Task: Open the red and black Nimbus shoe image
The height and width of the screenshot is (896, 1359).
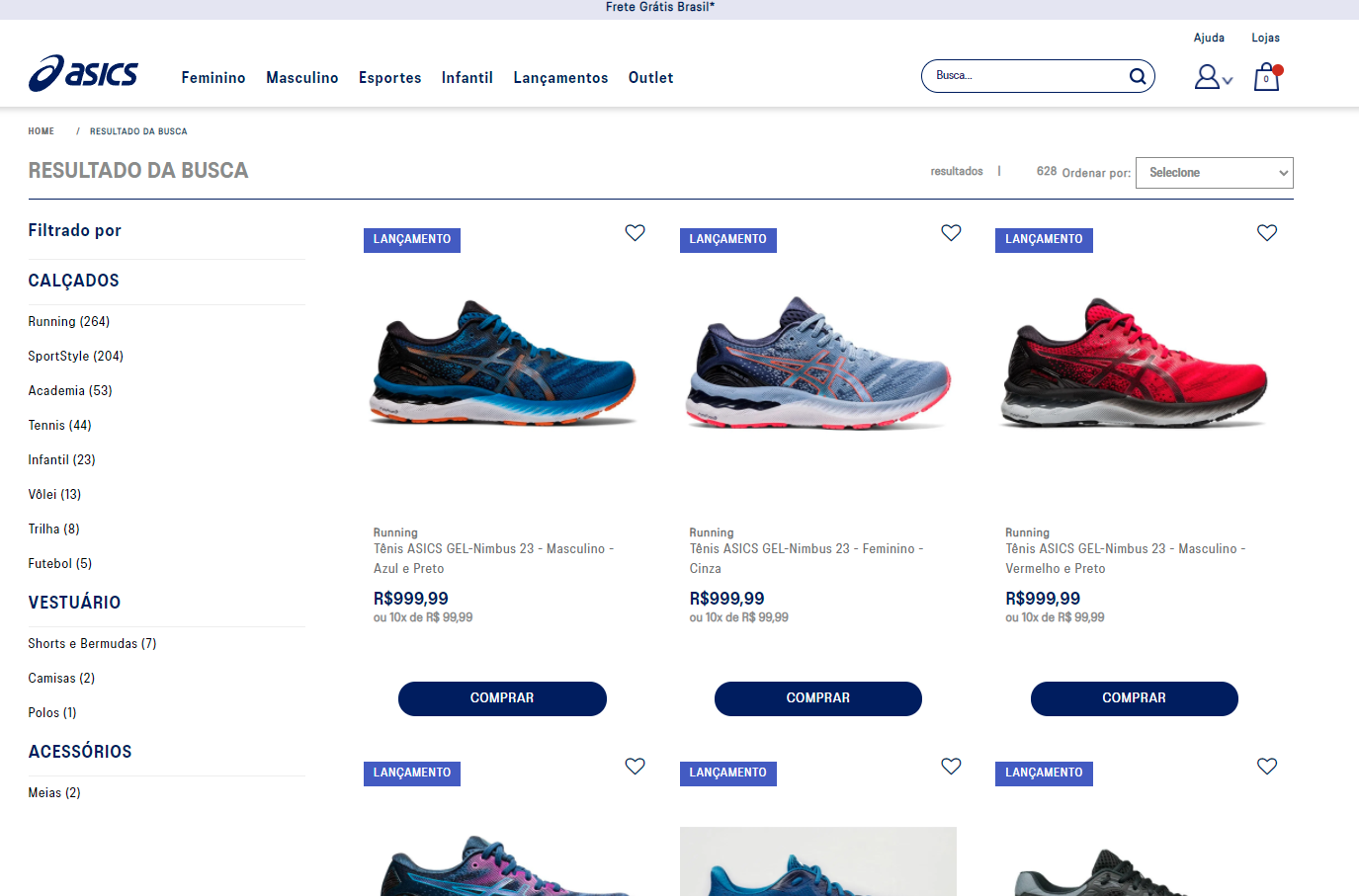Action: (x=1135, y=363)
